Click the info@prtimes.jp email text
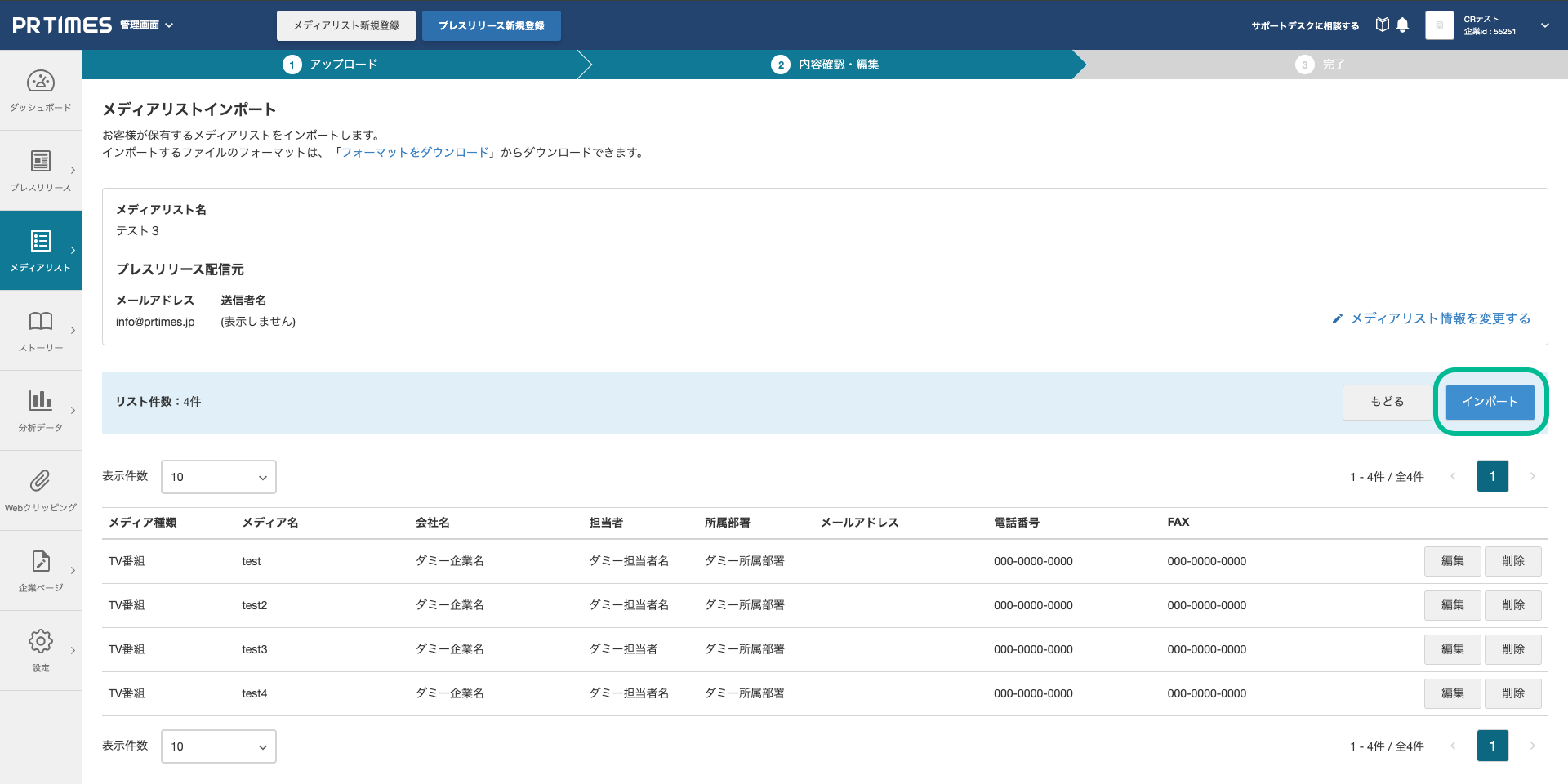1568x784 pixels. tap(155, 322)
